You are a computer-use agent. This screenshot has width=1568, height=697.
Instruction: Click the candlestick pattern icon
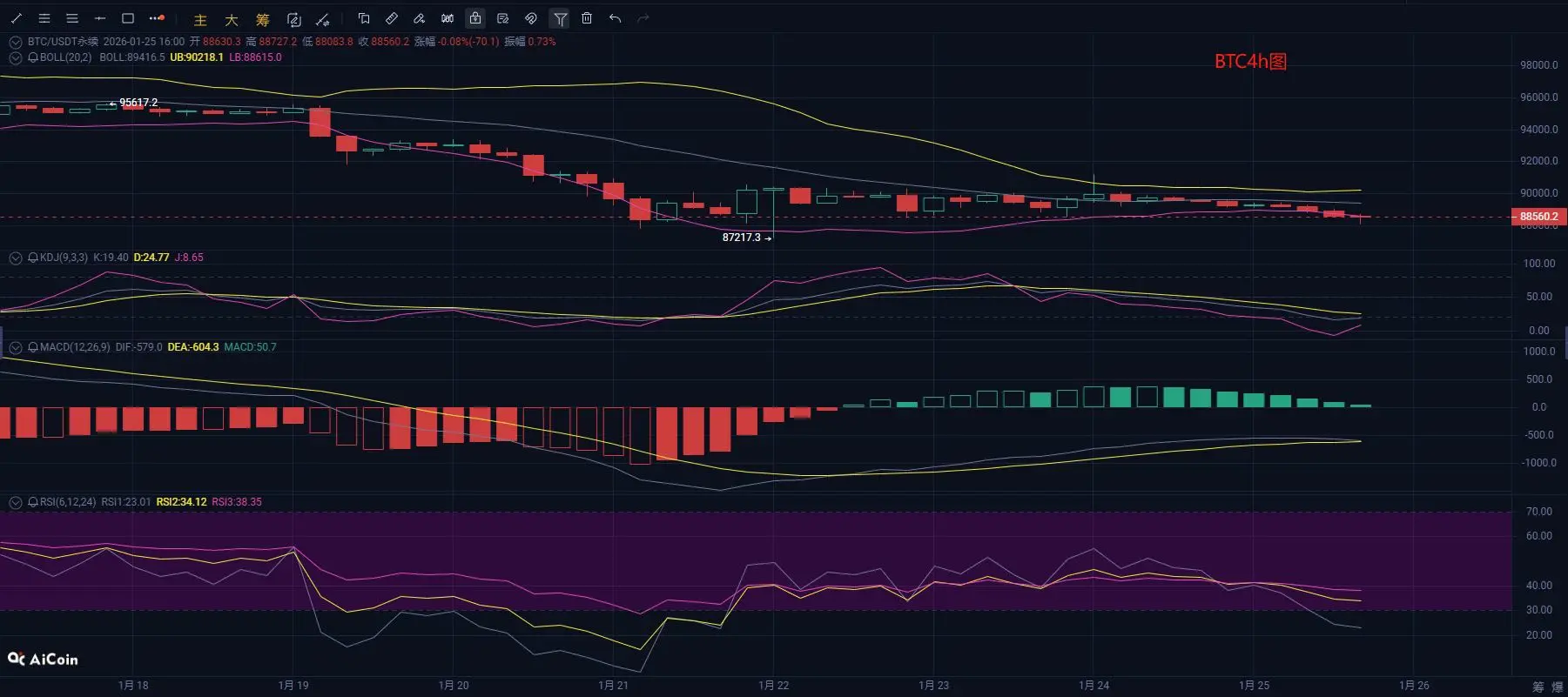coord(448,18)
